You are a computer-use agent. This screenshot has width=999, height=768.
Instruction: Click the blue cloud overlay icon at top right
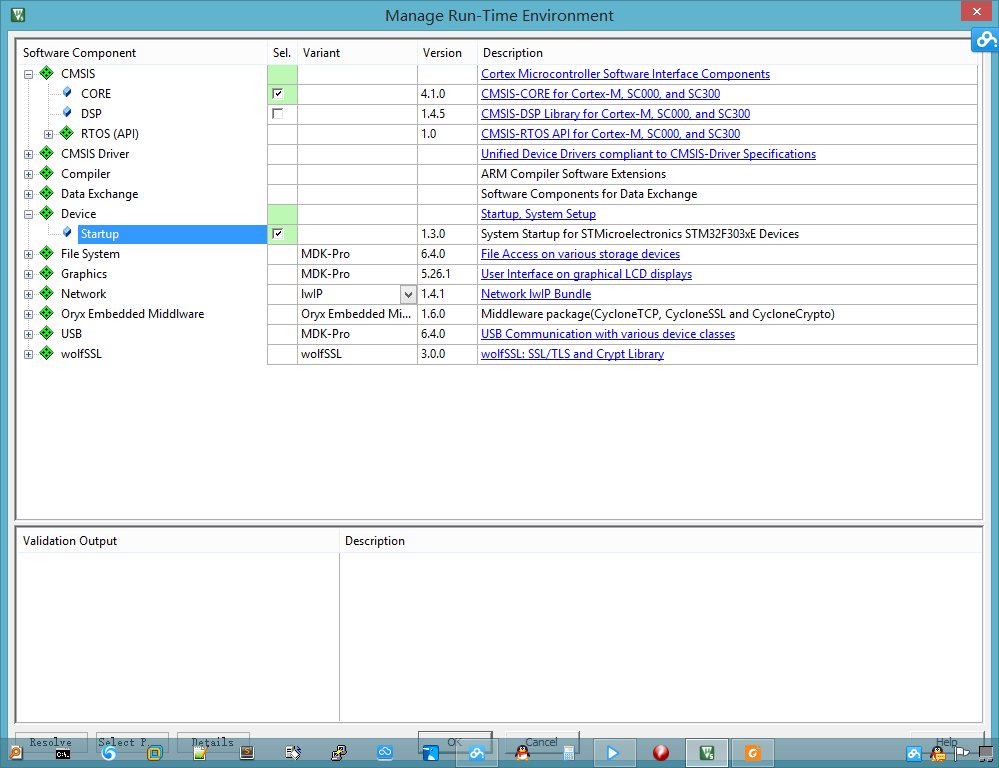(x=985, y=40)
